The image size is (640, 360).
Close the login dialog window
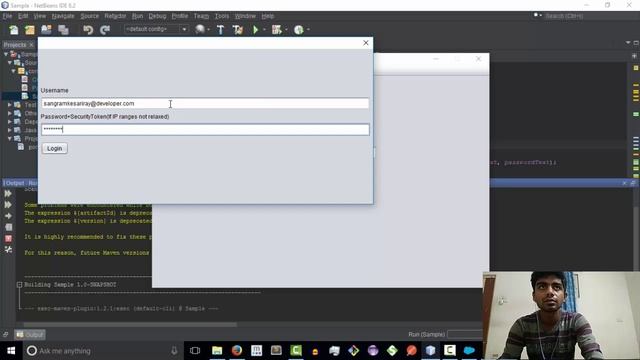[366, 43]
